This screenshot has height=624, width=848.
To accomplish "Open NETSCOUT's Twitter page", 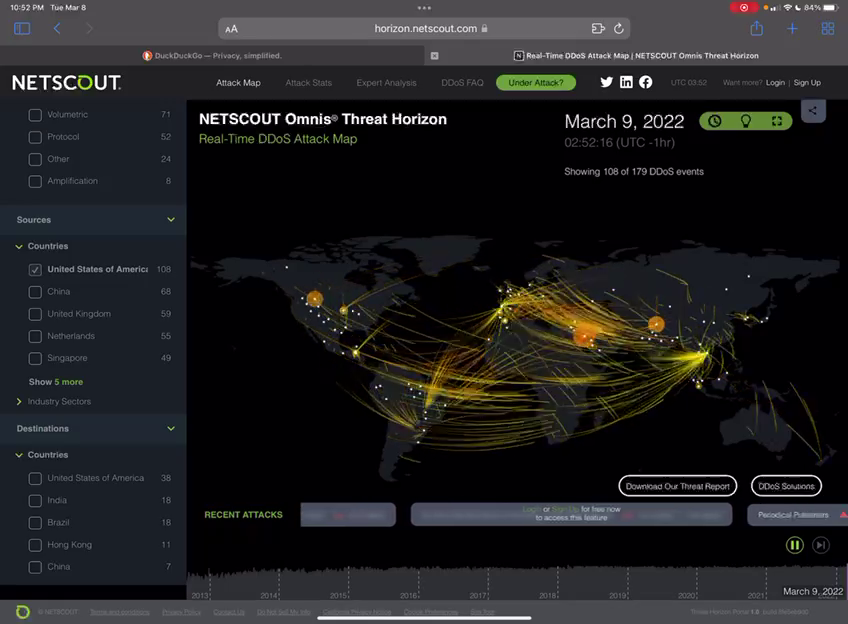I will (607, 82).
